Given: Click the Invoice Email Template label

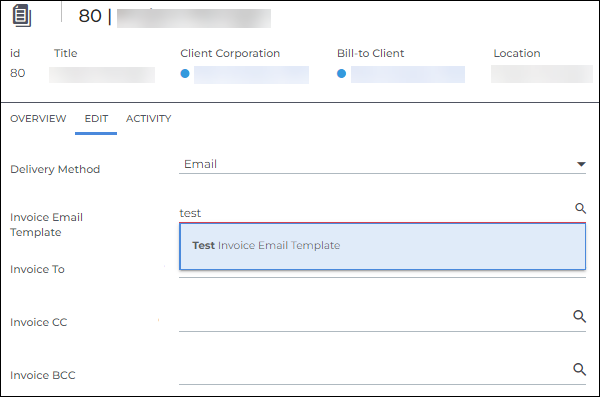Looking at the screenshot, I should click(x=46, y=225).
